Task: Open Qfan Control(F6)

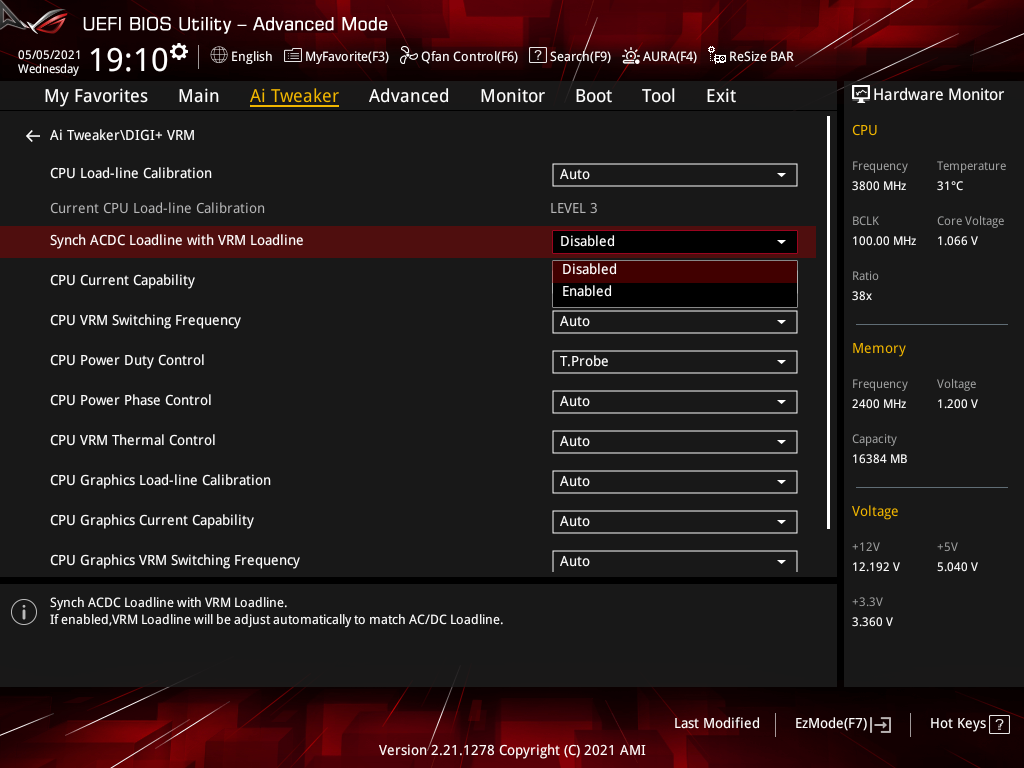Action: tap(458, 56)
